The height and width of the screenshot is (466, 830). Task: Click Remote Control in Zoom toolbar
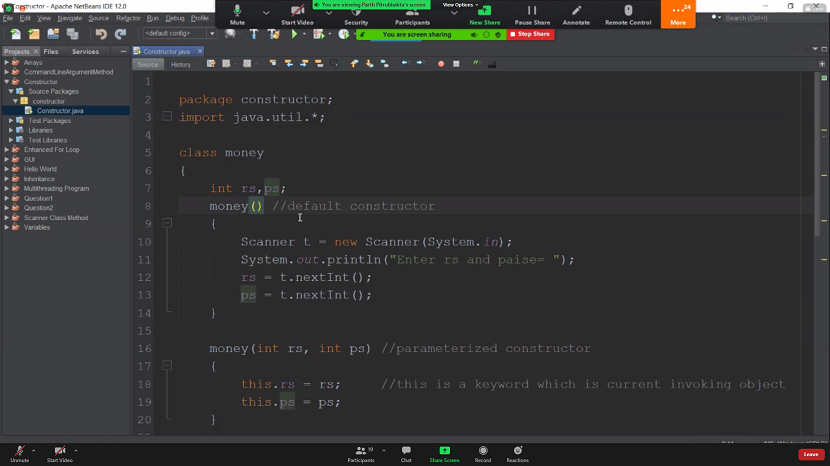pyautogui.click(x=628, y=15)
